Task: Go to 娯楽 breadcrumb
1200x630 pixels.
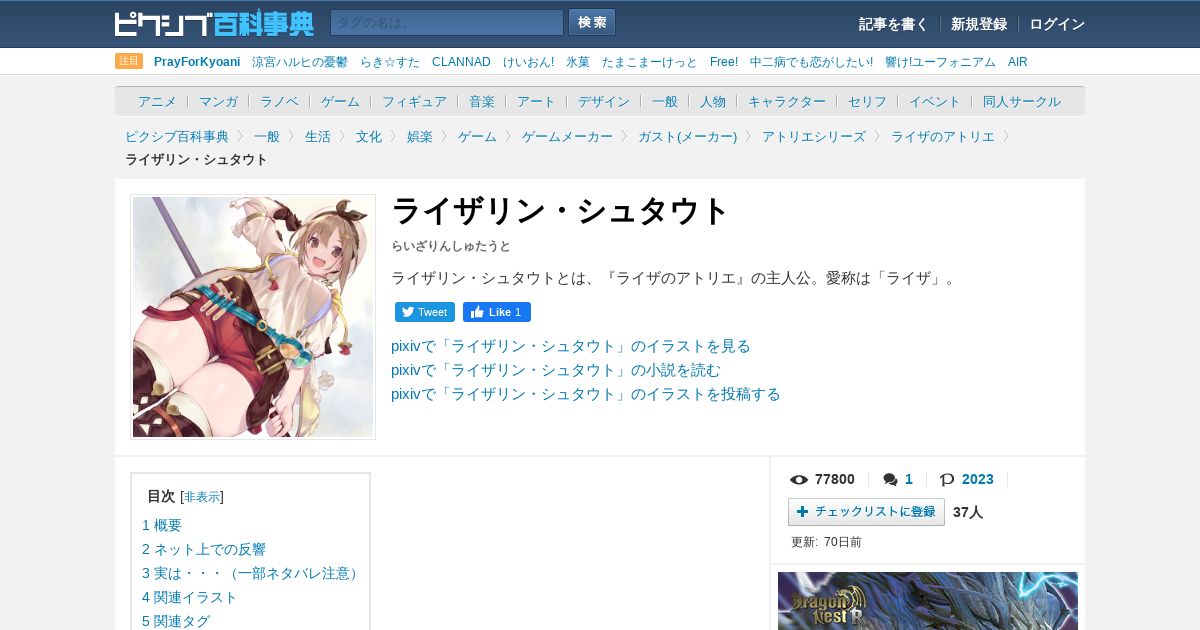Action: coord(420,136)
